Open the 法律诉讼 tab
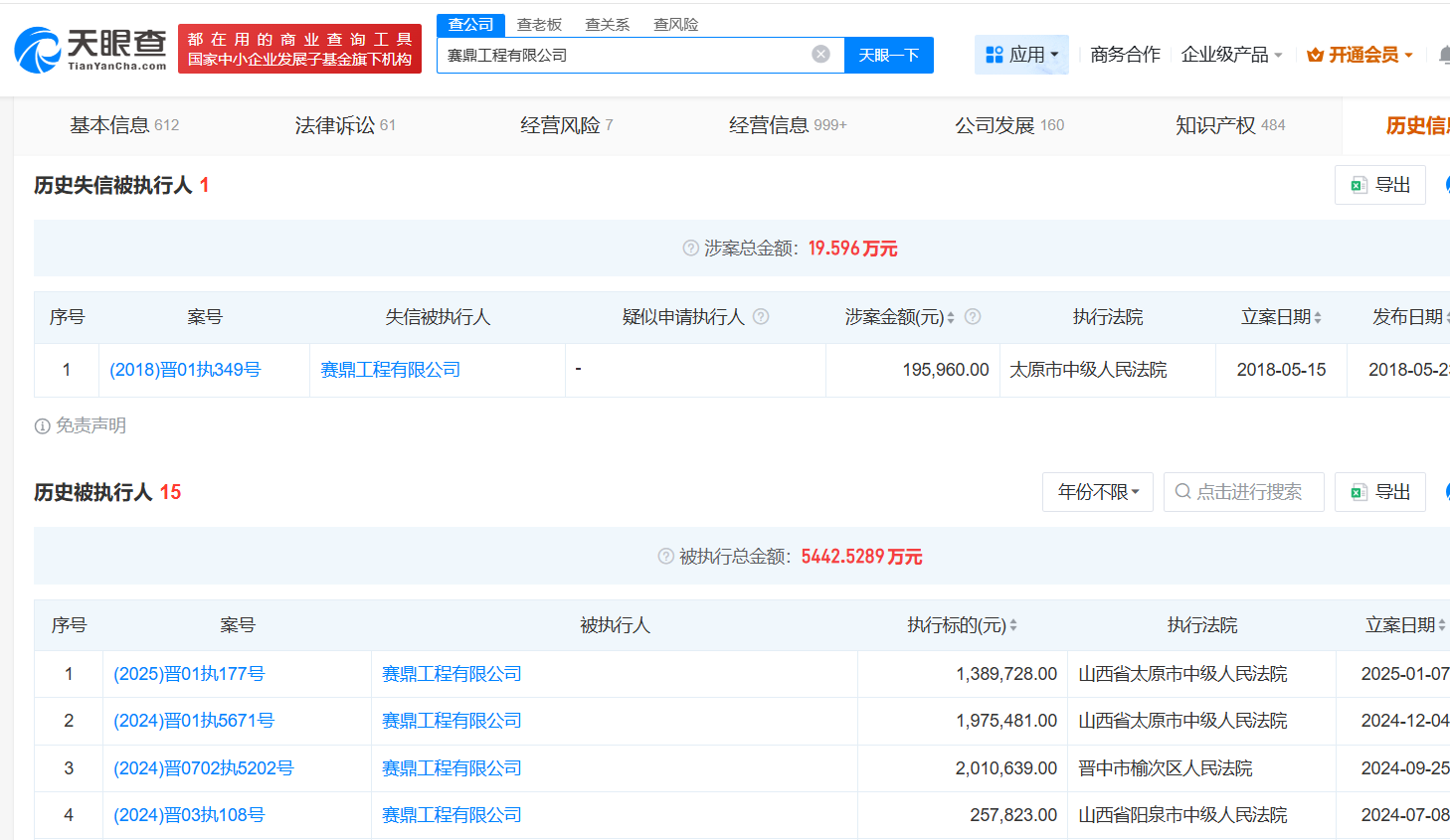 point(344,125)
